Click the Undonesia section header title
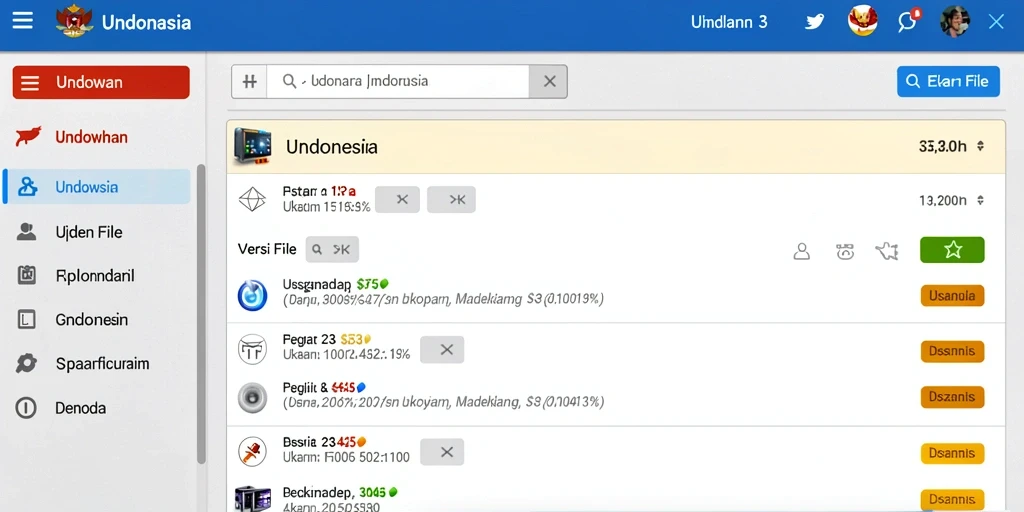This screenshot has width=1024, height=512. pyautogui.click(x=332, y=146)
